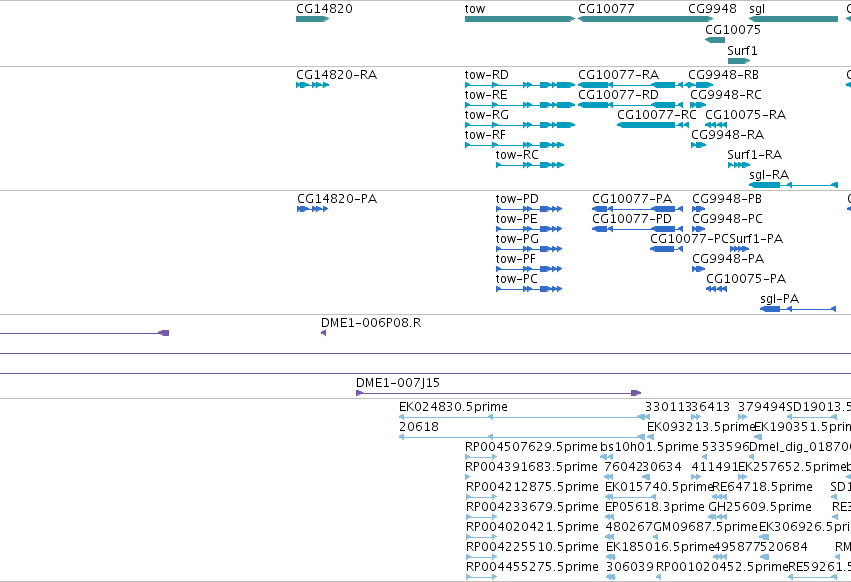Select the CG10077-RA transcript
Image resolution: width=851 pixels, height=582 pixels.
[x=631, y=85]
